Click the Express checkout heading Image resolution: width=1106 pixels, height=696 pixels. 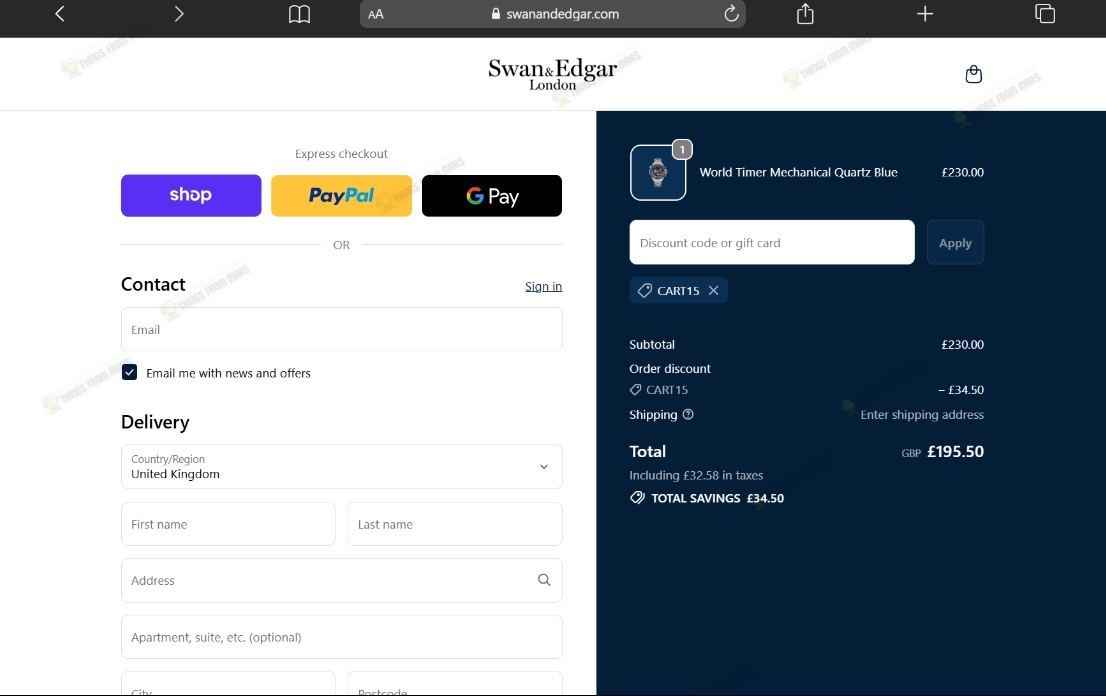point(341,154)
